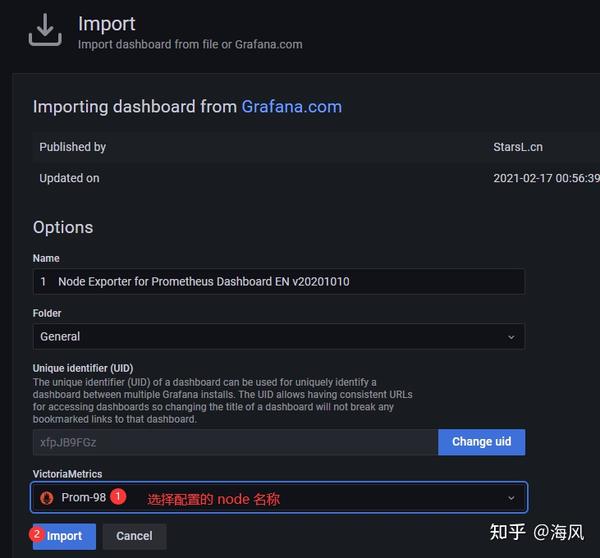
Task: Select the publisher value StarsL.cn
Action: tap(518, 147)
